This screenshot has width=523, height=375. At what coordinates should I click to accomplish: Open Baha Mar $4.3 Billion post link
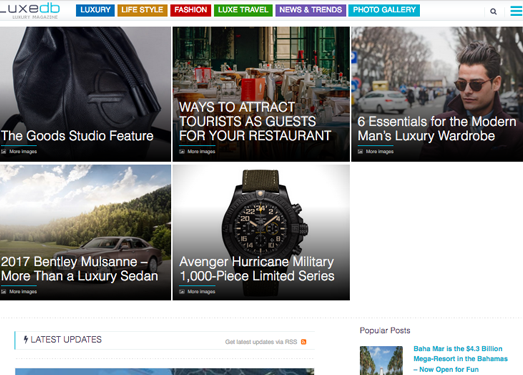460,359
